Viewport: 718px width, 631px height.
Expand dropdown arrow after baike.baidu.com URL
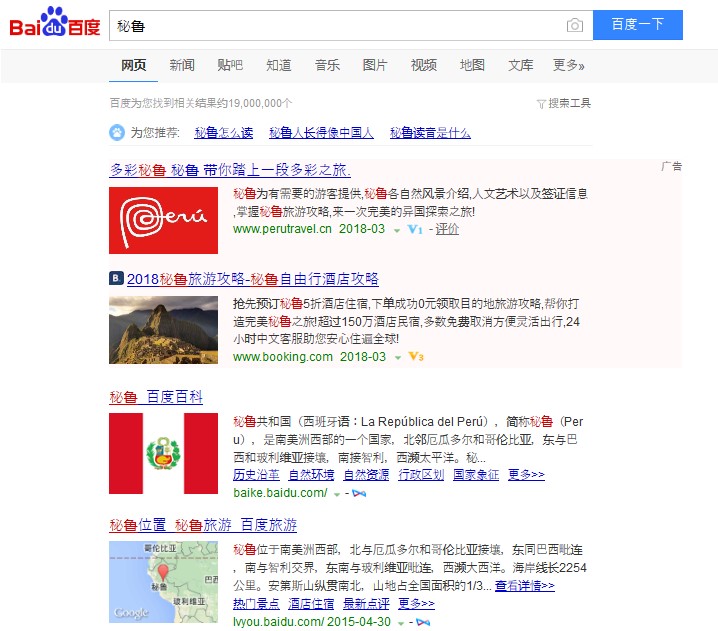pyautogui.click(x=337, y=494)
